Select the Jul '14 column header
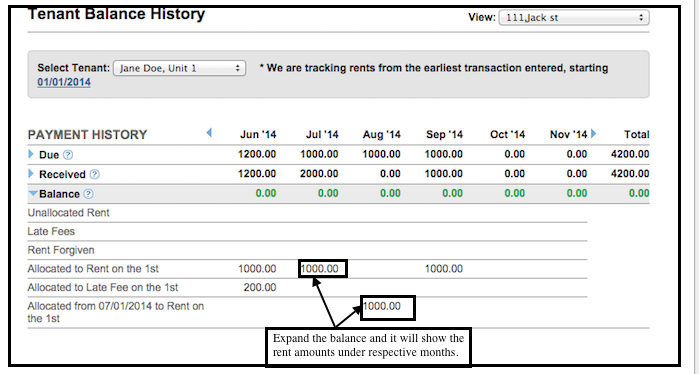Viewport: 699px width, 374px height. [322, 135]
